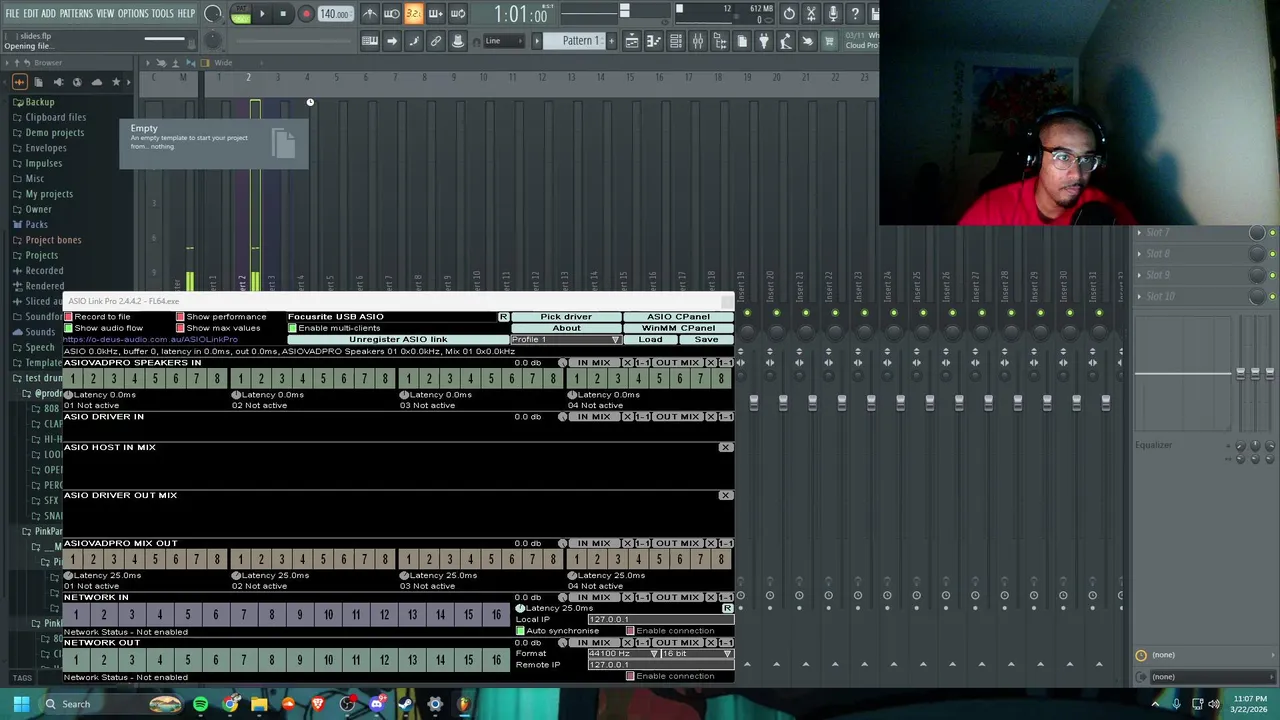Click the ASIO CPanel button
Viewport: 1280px width, 720px height.
pos(678,317)
